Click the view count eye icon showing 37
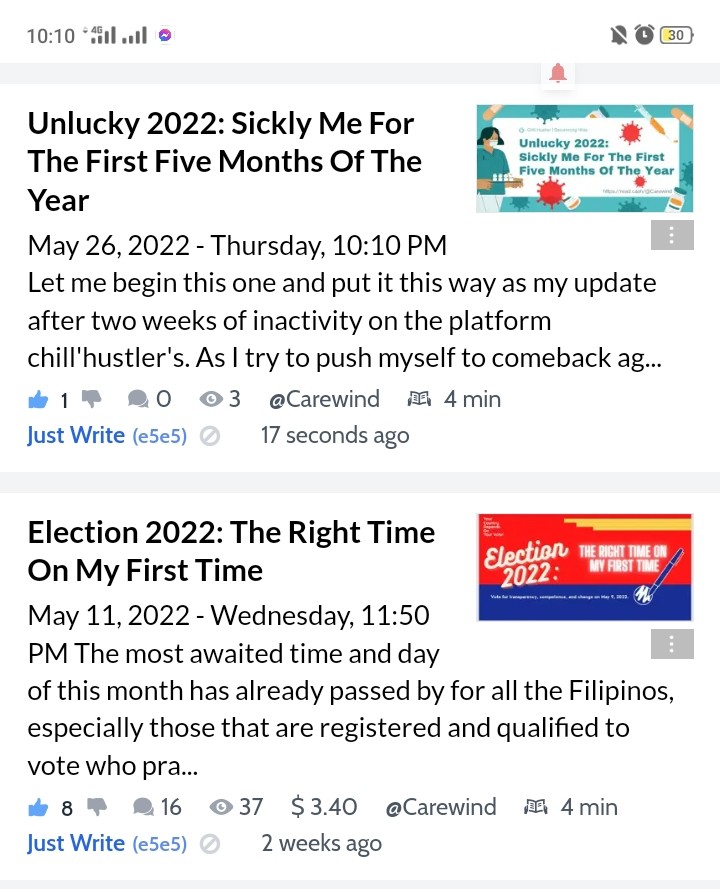The image size is (720, 889). tap(221, 807)
